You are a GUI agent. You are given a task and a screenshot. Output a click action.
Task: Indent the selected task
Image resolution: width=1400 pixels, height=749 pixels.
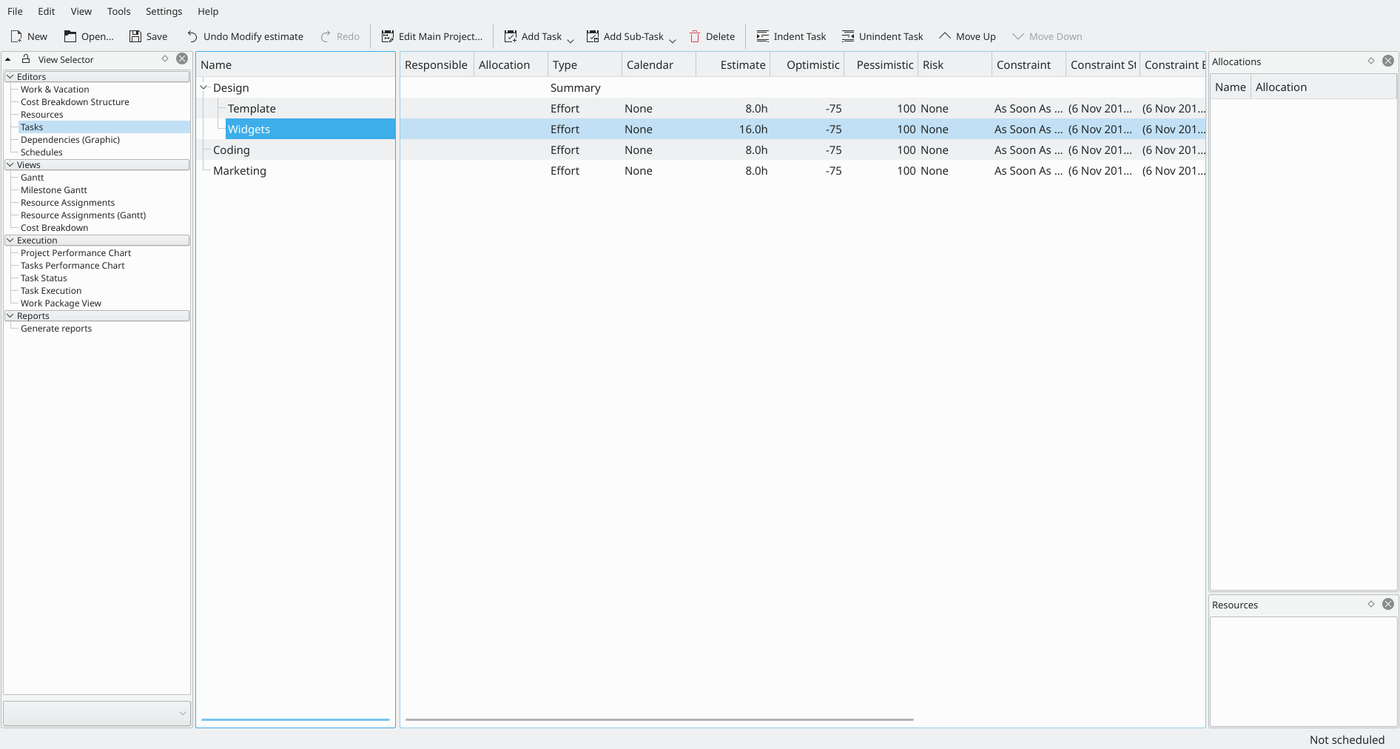pos(791,36)
